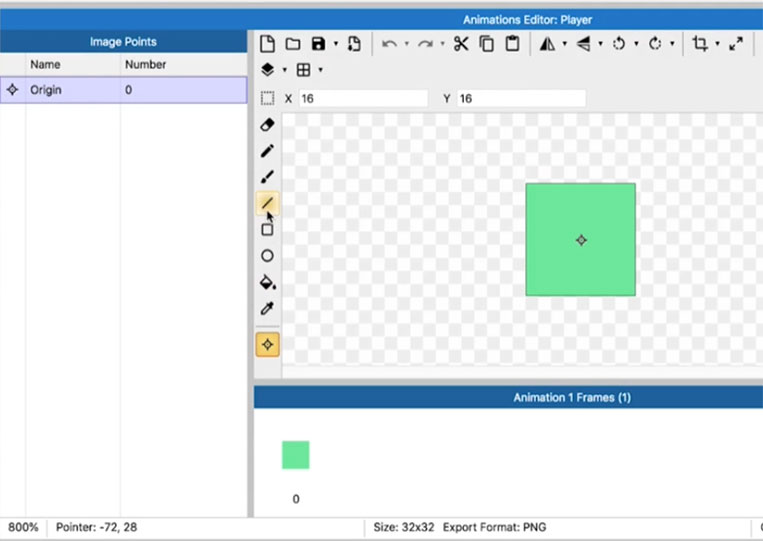Viewport: 763px width, 541px height.
Task: Click the Size: 32x32 status text
Action: pyautogui.click(x=403, y=527)
